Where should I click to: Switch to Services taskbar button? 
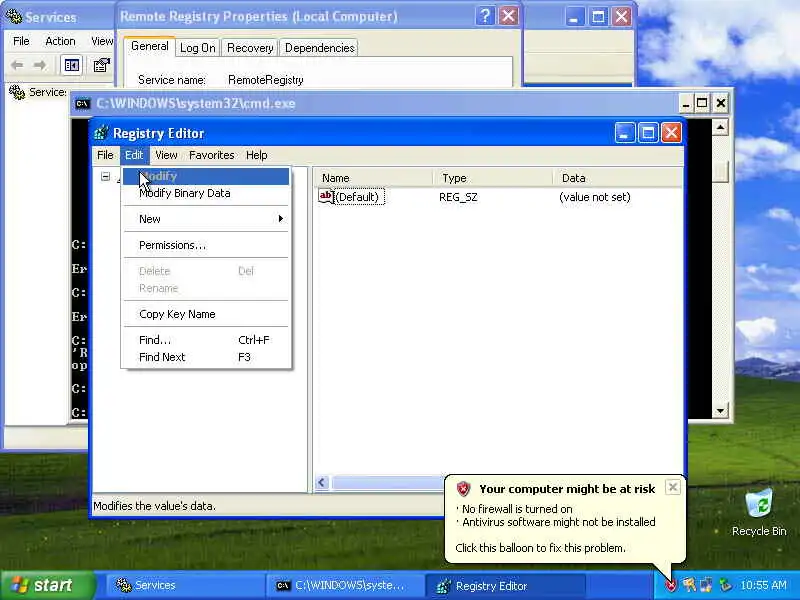coord(184,585)
